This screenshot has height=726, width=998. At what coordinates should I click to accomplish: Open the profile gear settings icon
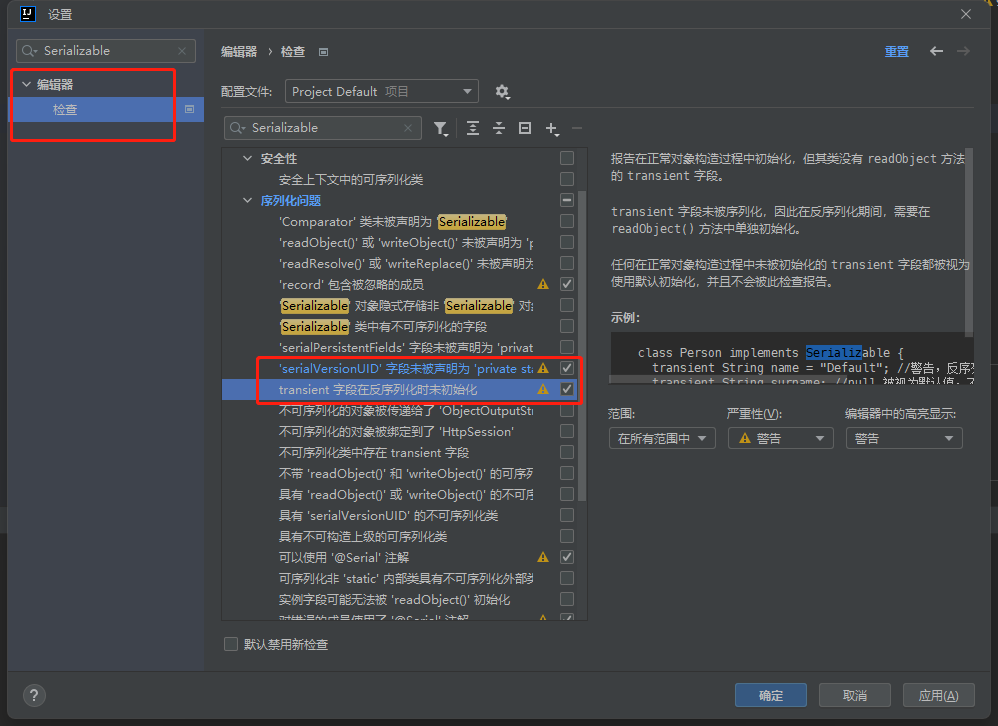502,92
